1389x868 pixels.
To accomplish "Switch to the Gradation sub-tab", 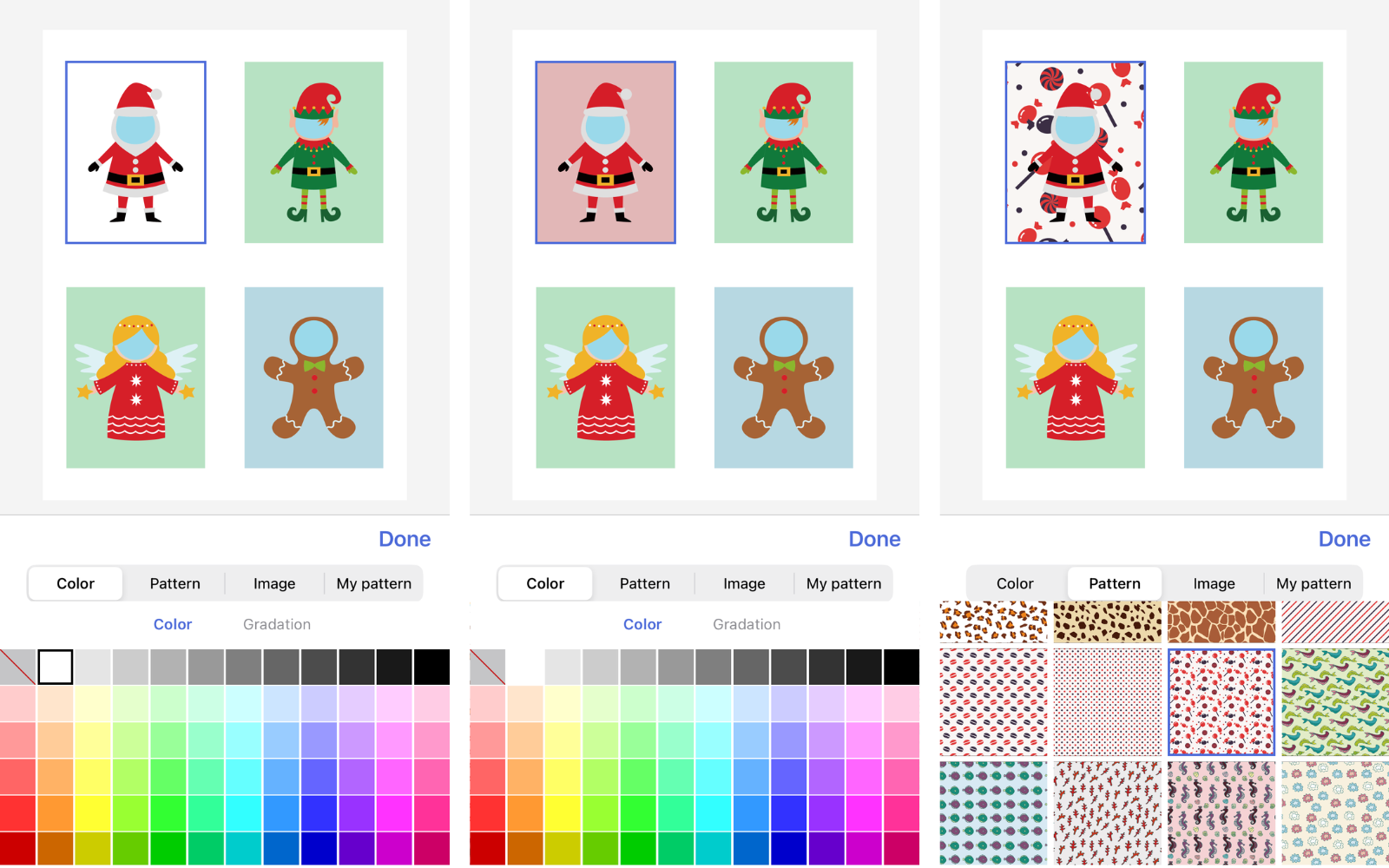I will click(x=276, y=623).
